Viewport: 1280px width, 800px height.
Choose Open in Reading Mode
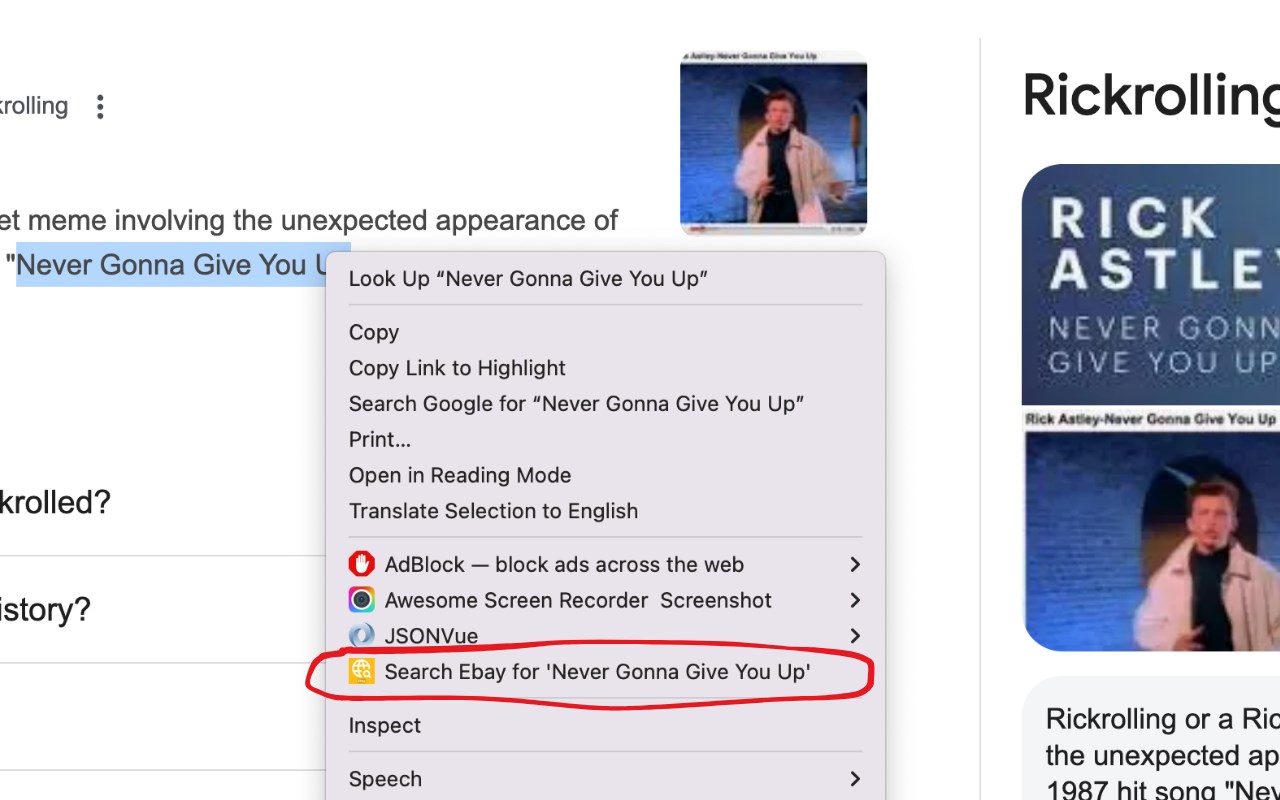tap(460, 475)
